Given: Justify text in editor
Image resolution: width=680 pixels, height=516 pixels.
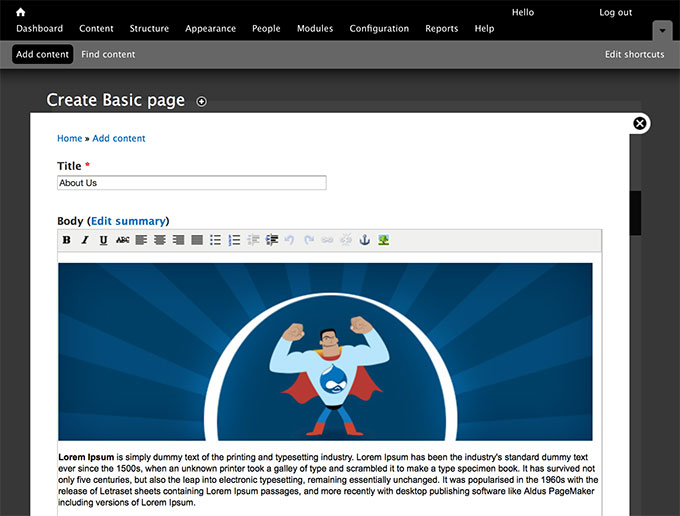Looking at the screenshot, I should point(197,240).
